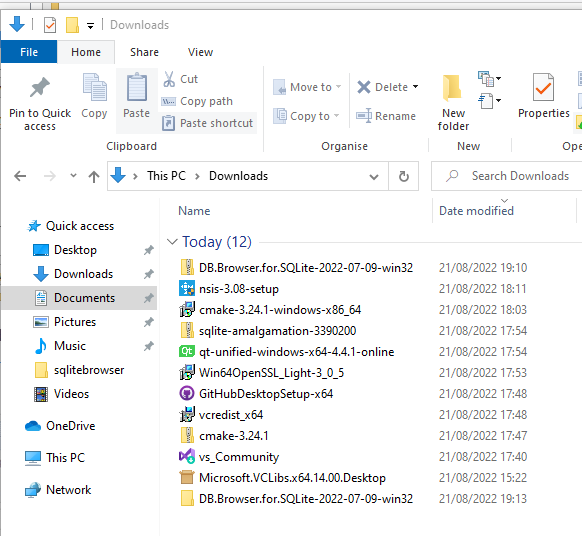Click the Rename button
This screenshot has width=582, height=536.
click(386, 116)
